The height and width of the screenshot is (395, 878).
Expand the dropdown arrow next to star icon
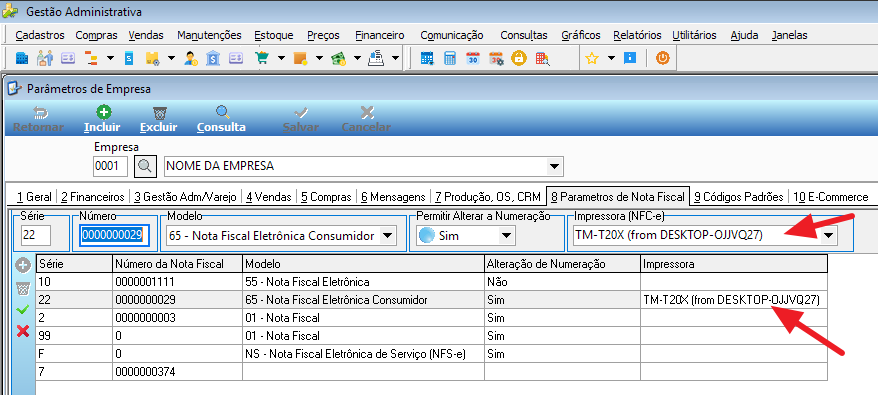tap(611, 58)
